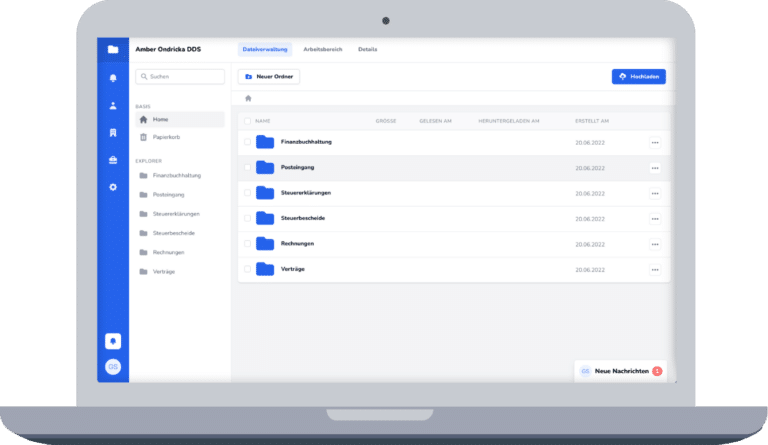The height and width of the screenshot is (445, 768).
Task: Check the Rechnungen row checkbox
Action: click(247, 244)
